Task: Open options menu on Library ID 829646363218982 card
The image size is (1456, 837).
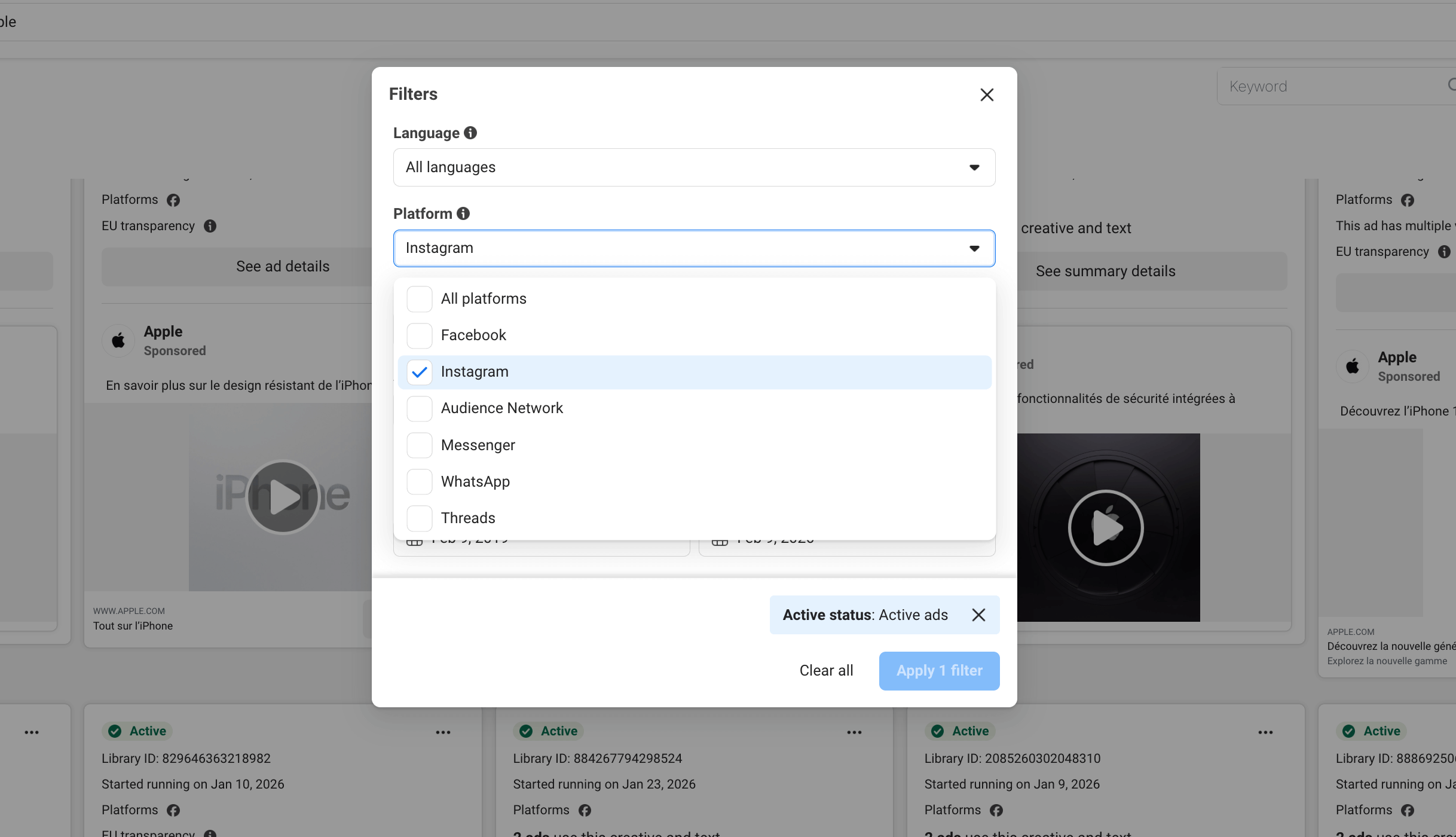Action: [443, 732]
